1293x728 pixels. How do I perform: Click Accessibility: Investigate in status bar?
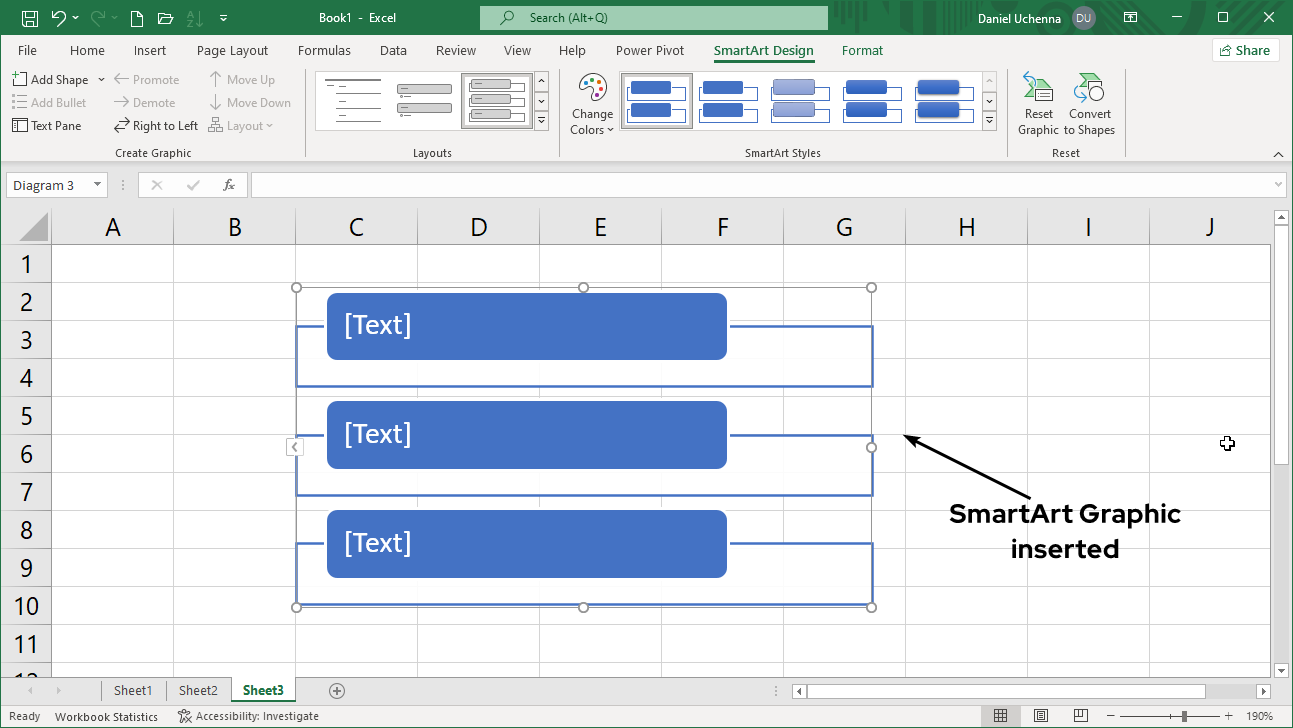tap(248, 716)
